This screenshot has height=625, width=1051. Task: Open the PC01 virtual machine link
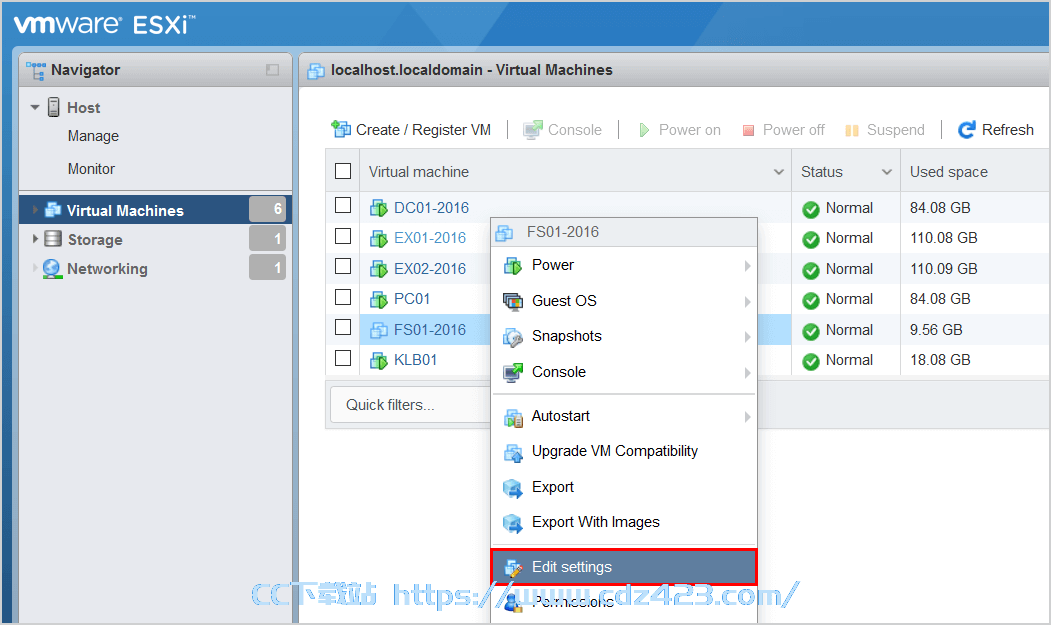click(412, 299)
